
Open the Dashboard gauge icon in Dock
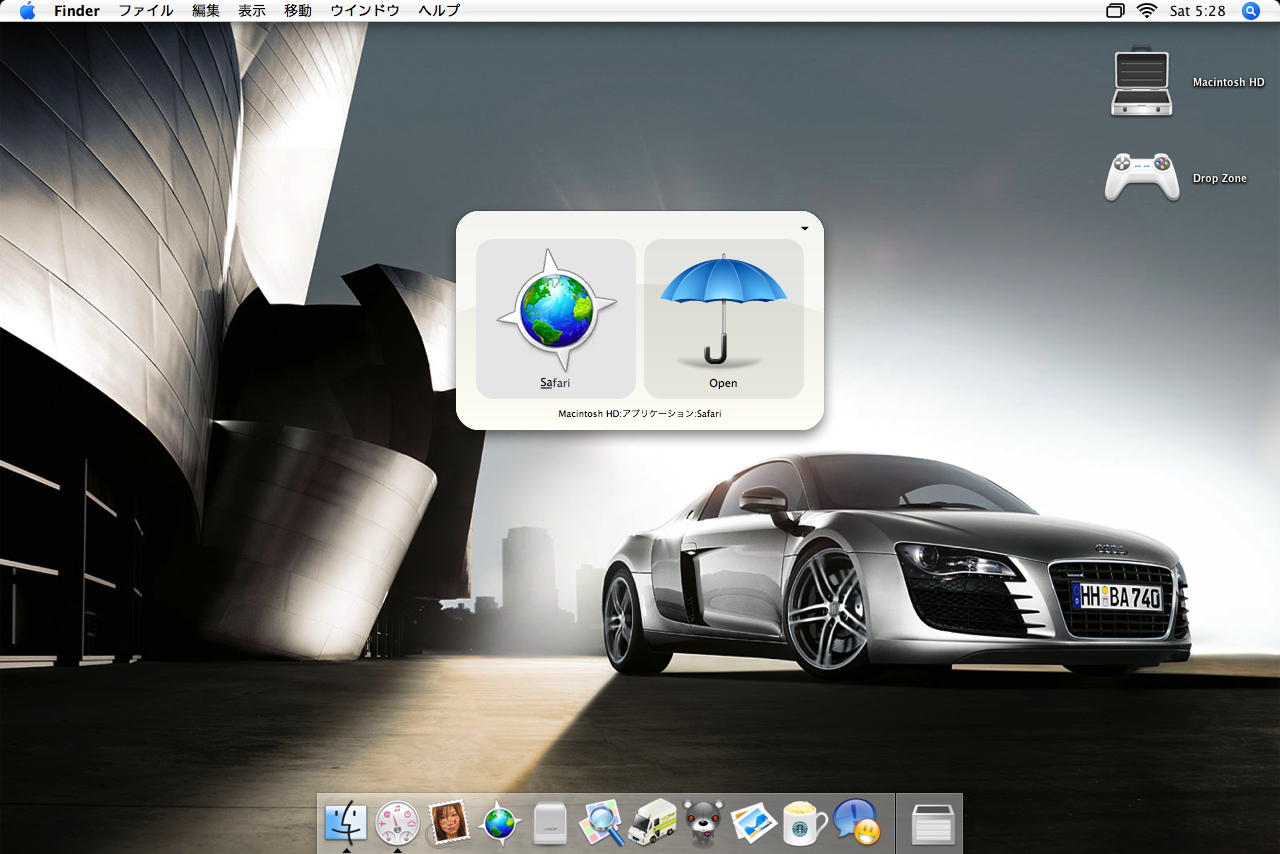pos(397,823)
